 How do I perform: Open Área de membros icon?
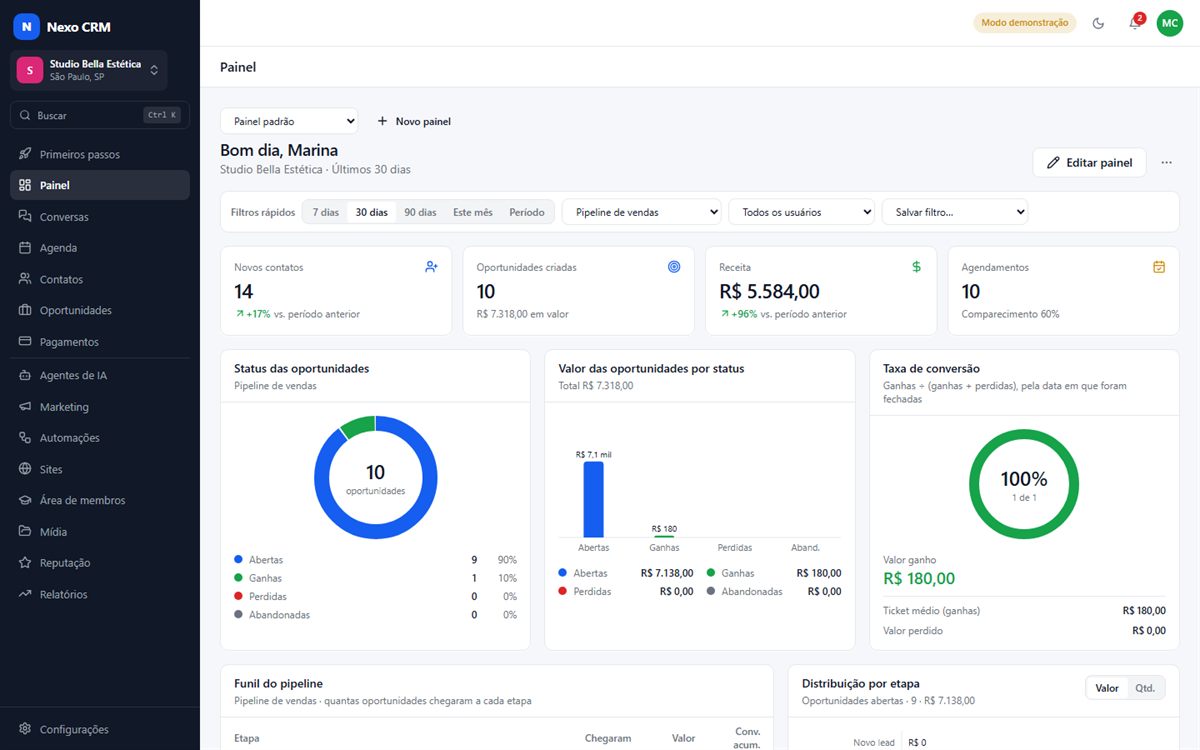tap(25, 500)
